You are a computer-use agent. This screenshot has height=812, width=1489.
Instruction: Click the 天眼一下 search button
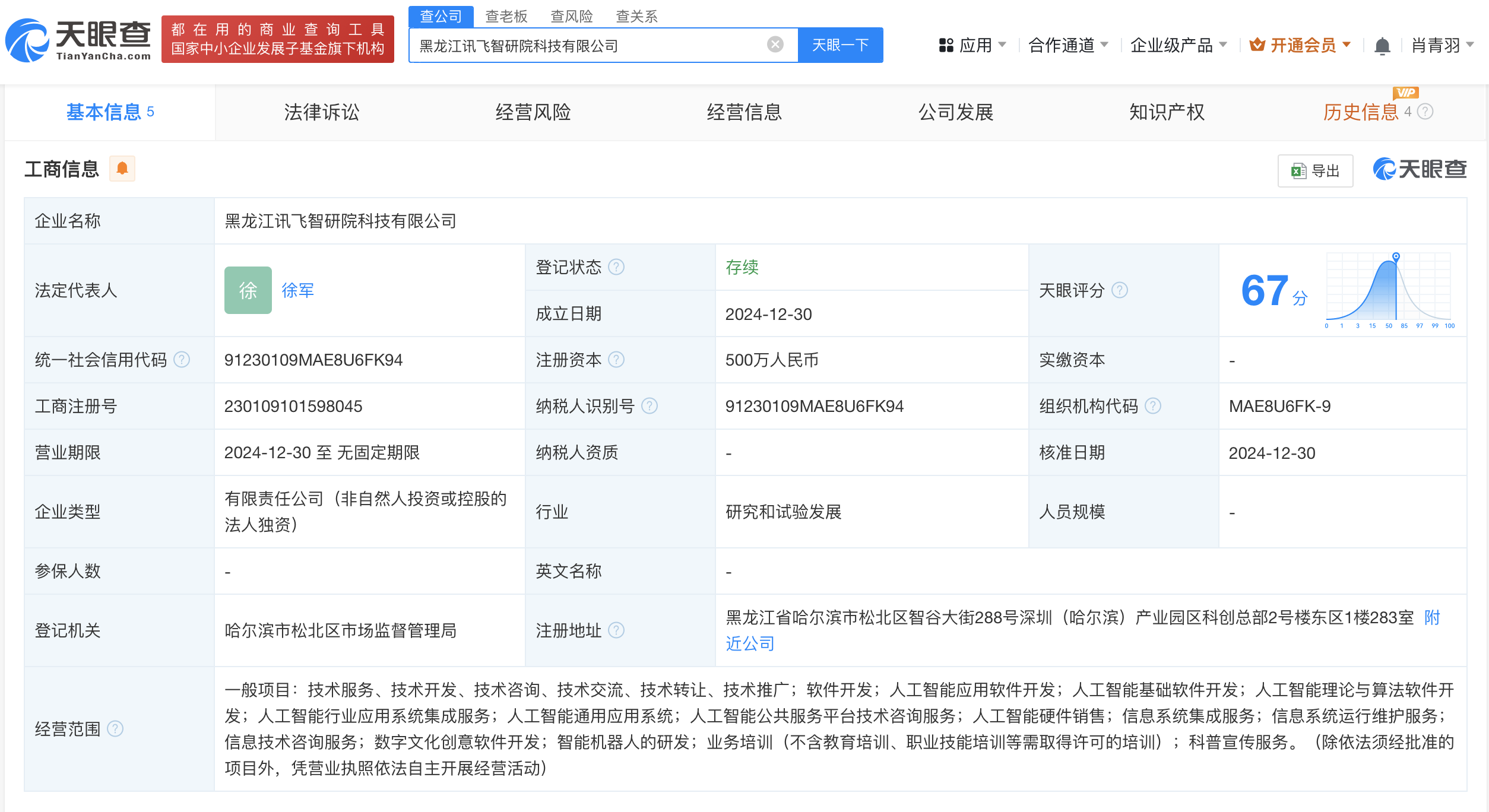click(x=841, y=44)
